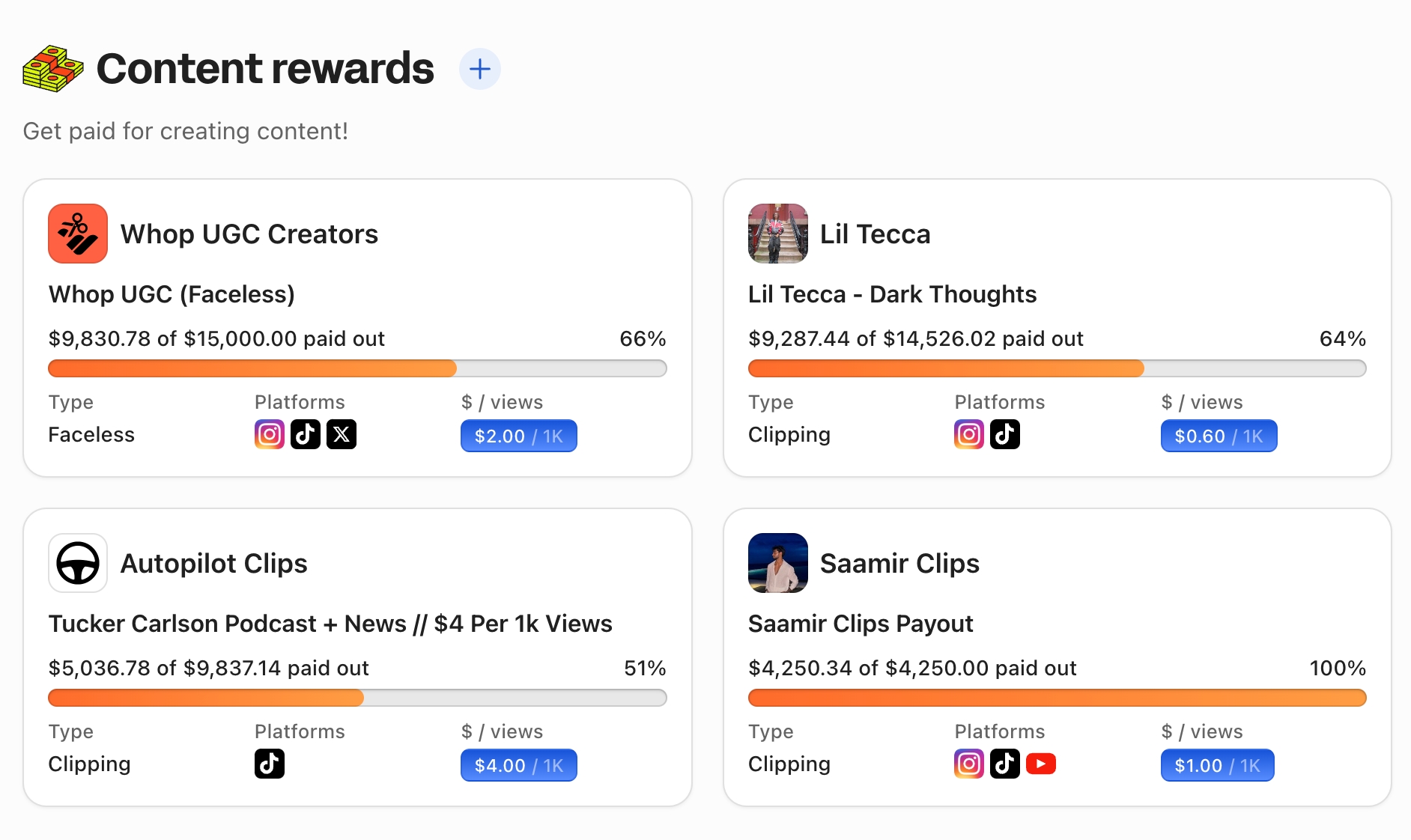This screenshot has height=840, width=1411.
Task: Click the $4.00 / 1K rate badge
Action: (x=518, y=765)
